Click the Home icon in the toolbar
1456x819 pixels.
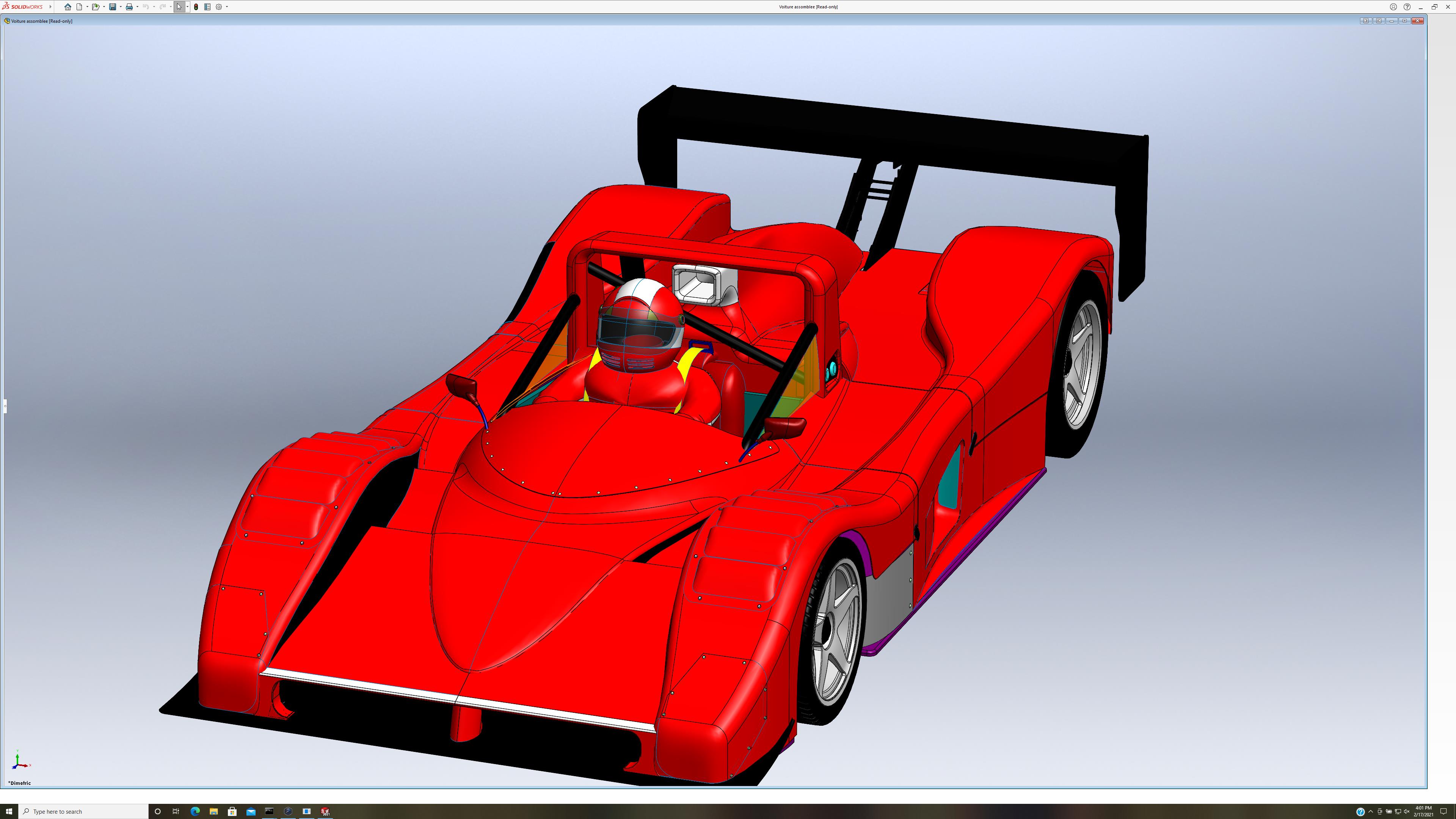click(68, 7)
